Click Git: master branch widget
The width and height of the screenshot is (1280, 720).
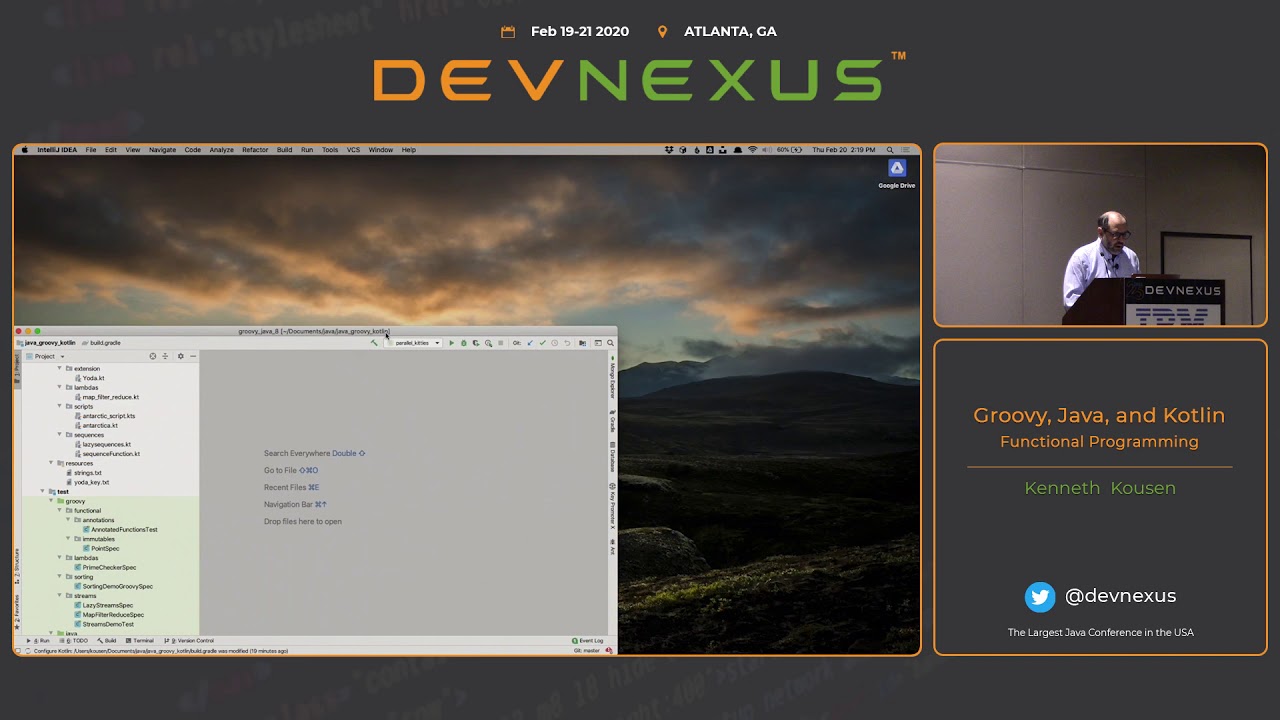coord(587,651)
